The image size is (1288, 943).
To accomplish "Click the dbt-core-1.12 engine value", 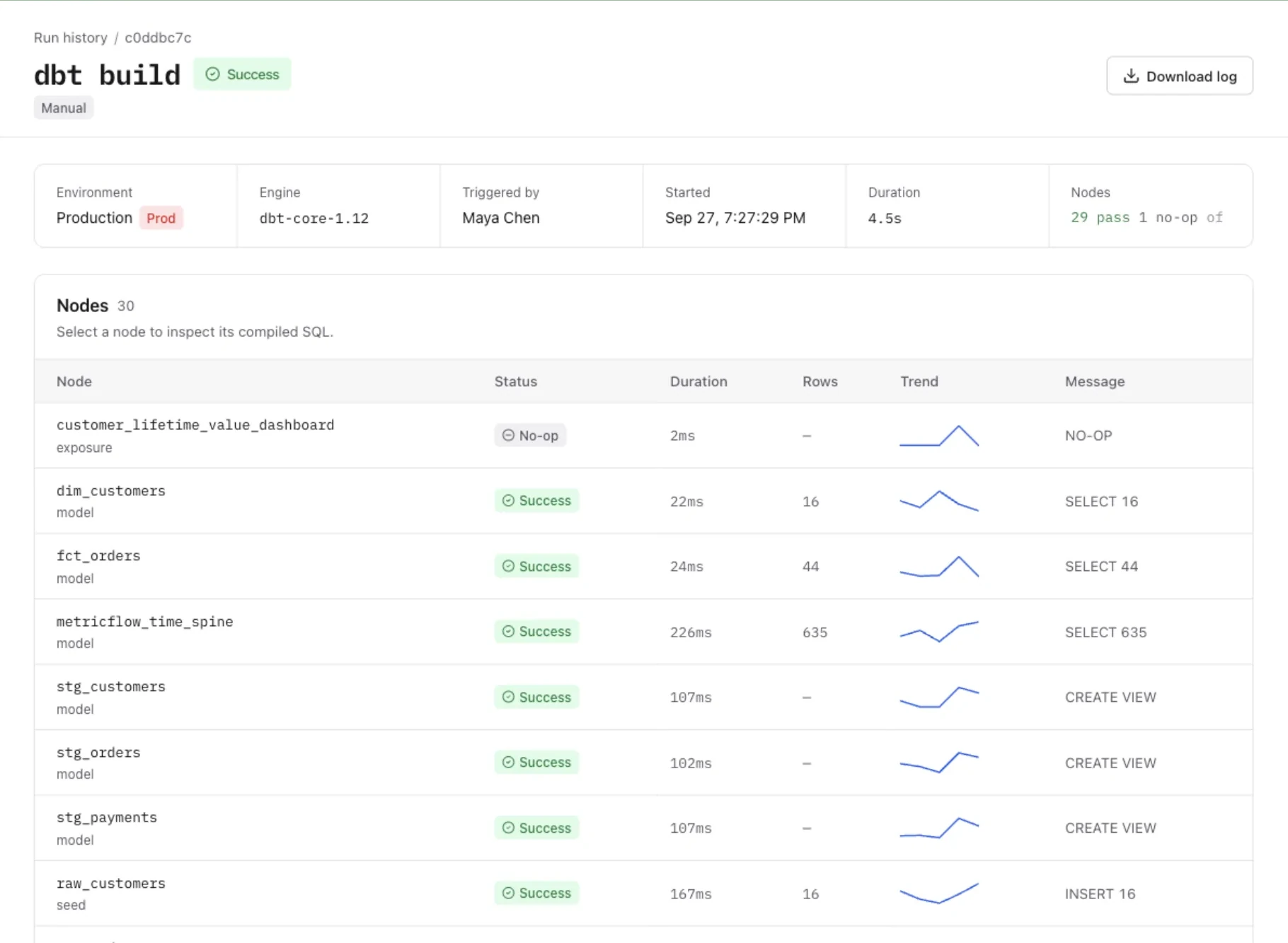I will point(314,218).
